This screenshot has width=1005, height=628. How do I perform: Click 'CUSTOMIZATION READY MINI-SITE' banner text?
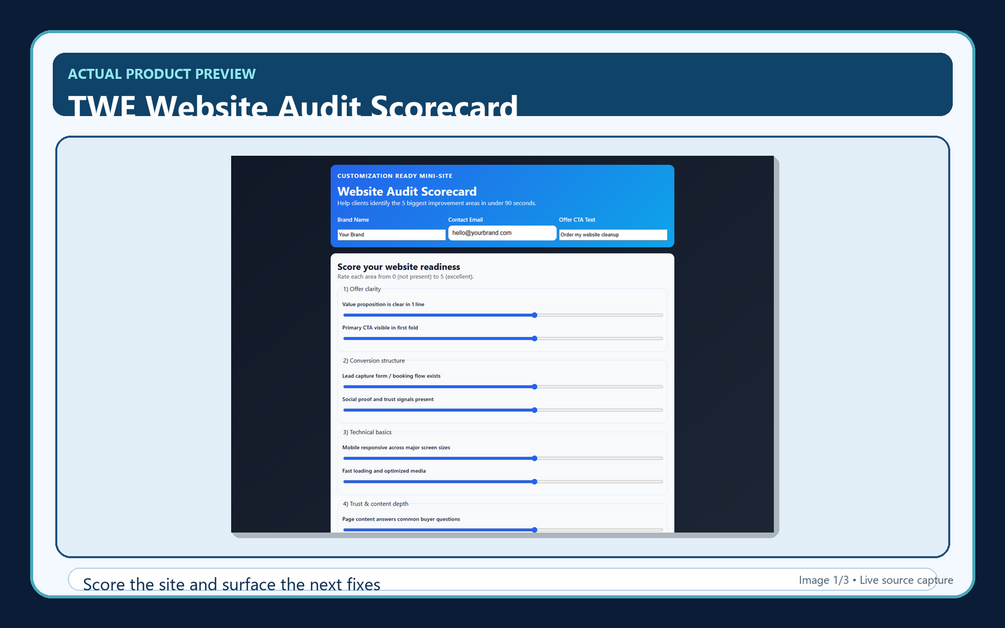pos(395,176)
